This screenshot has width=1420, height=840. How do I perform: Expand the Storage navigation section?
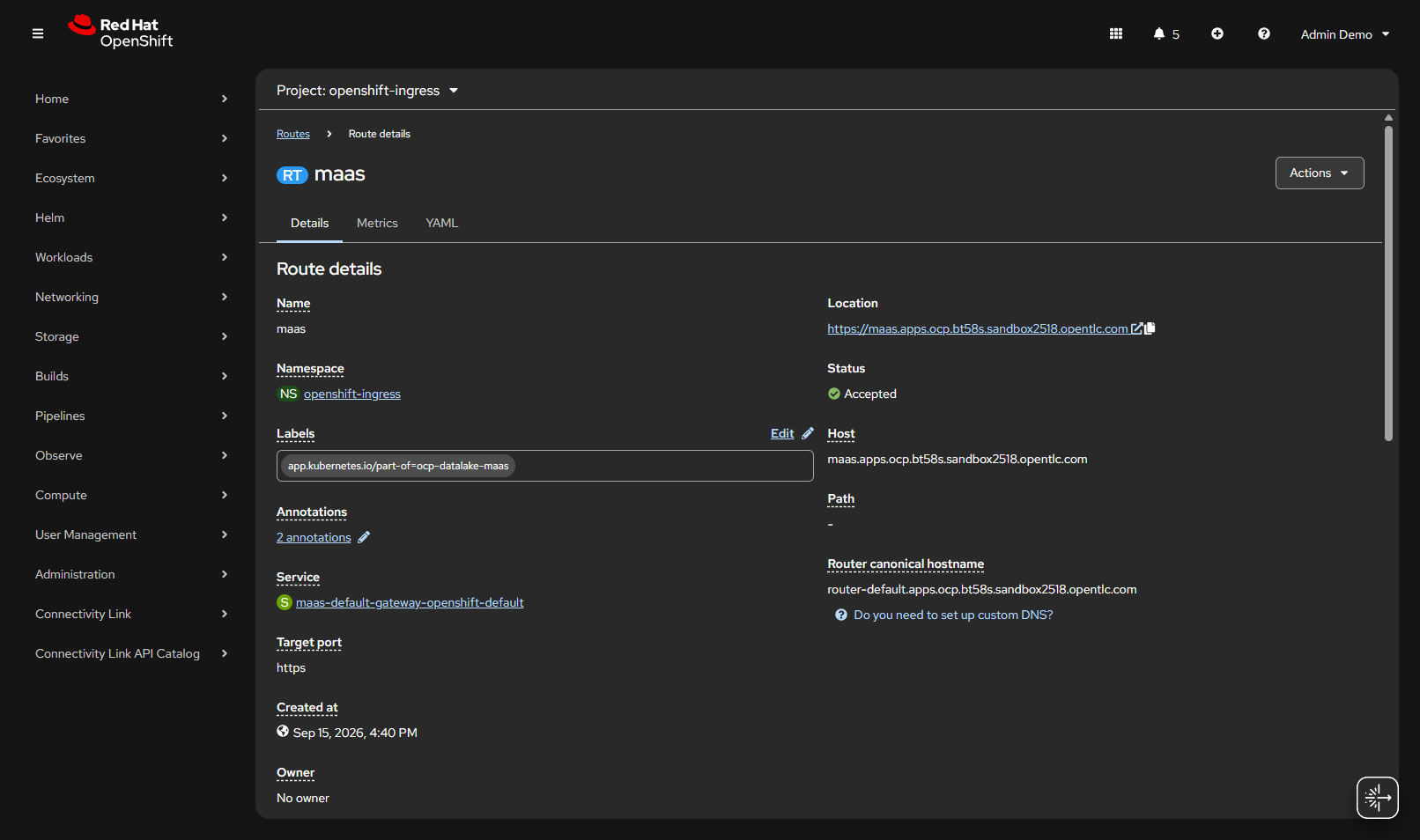point(131,336)
